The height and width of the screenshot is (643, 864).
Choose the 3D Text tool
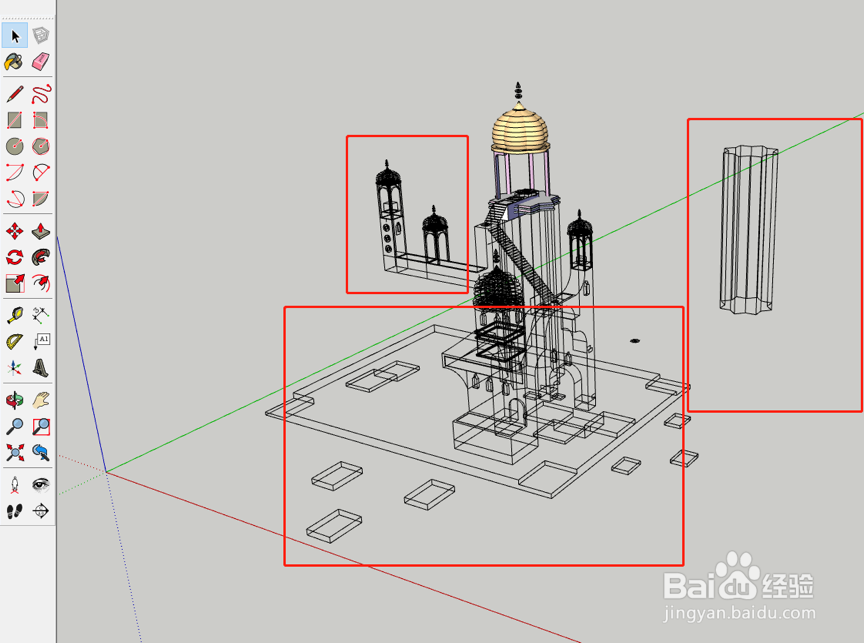pyautogui.click(x=41, y=368)
